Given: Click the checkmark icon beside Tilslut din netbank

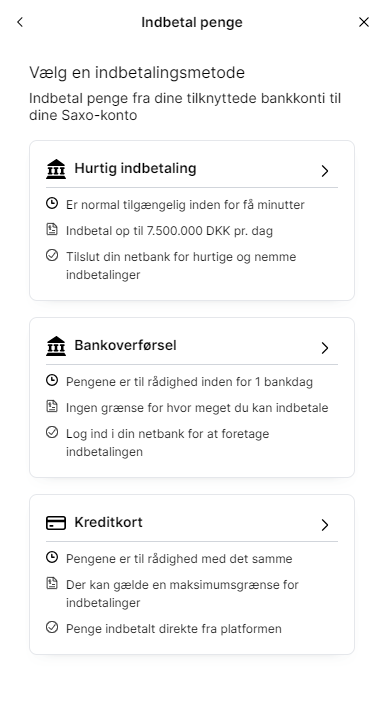Looking at the screenshot, I should pyautogui.click(x=52, y=255).
